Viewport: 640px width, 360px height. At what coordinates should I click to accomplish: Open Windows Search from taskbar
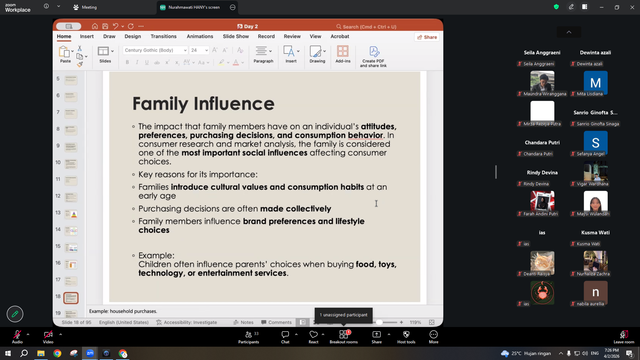(x=24, y=353)
